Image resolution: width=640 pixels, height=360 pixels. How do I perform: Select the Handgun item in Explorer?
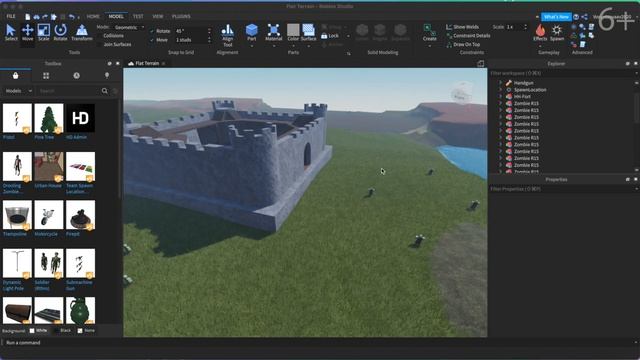tap(523, 83)
